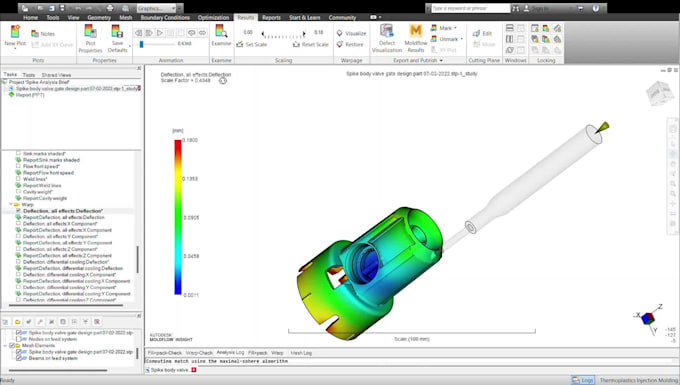Click the Visualize warpage button
The height and width of the screenshot is (385, 680).
pyautogui.click(x=351, y=33)
